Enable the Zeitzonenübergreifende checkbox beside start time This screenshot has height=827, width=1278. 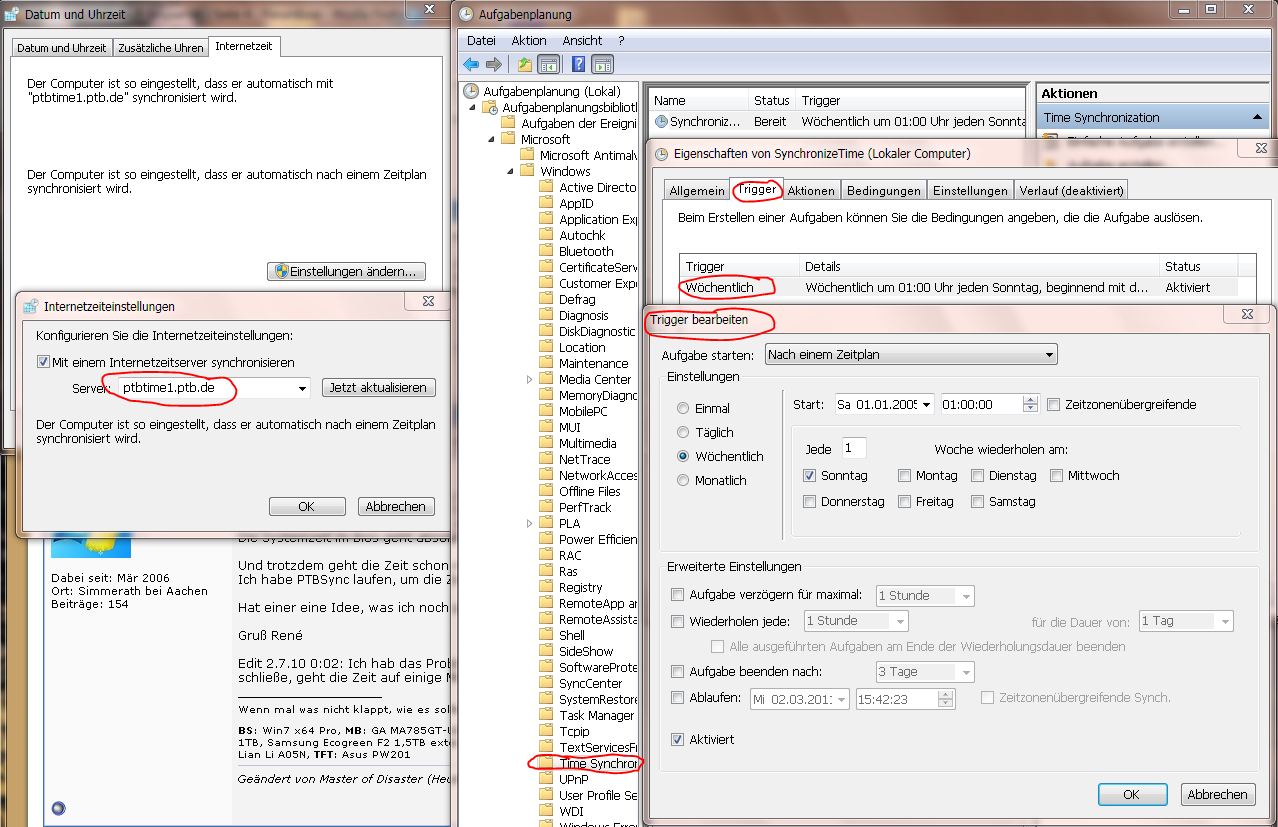tap(1054, 404)
